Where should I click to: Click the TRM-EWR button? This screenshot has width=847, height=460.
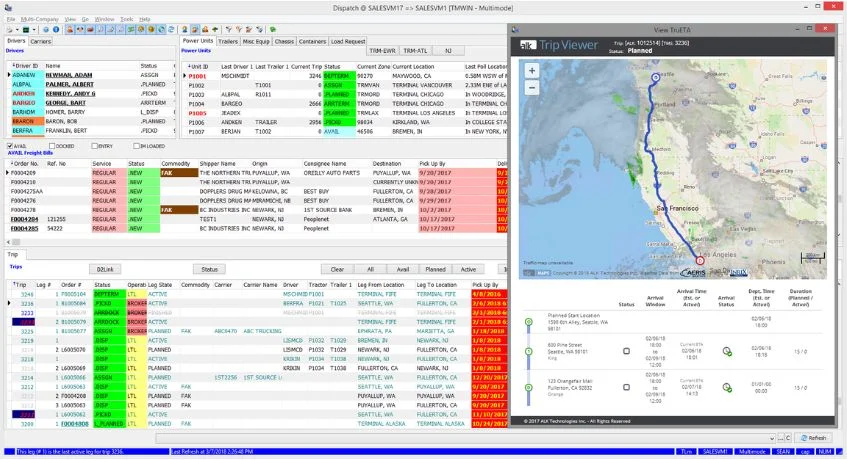[382, 51]
